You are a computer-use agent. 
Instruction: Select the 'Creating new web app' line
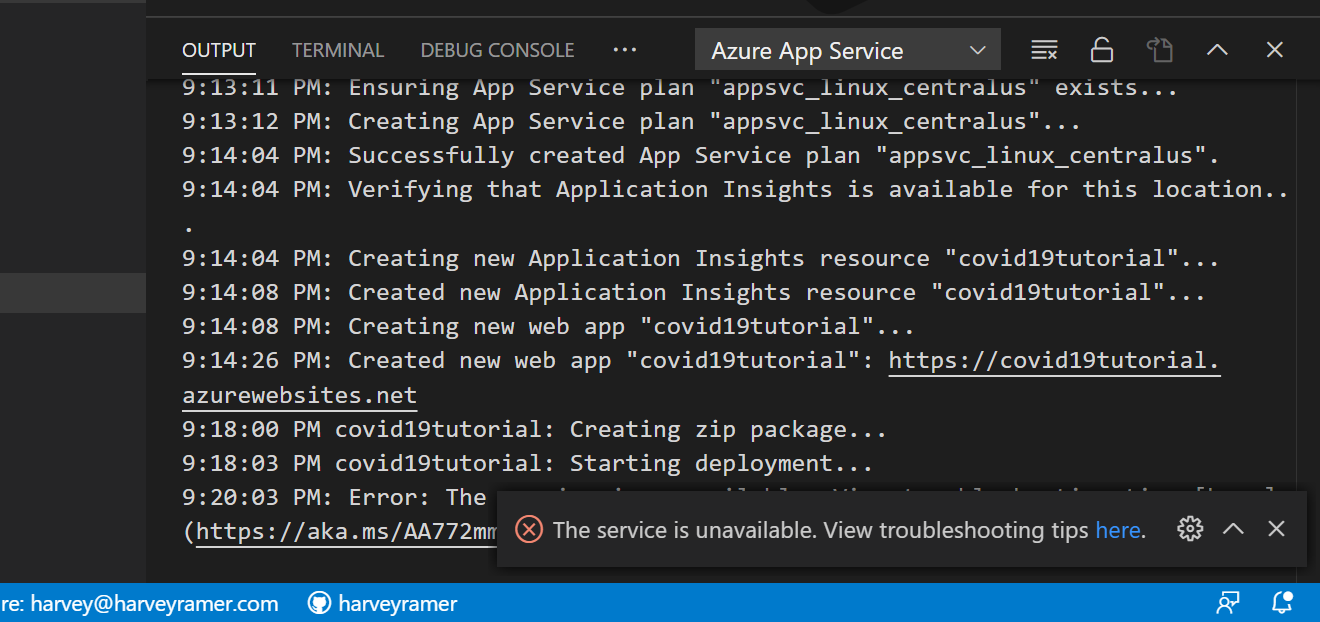coord(548,326)
